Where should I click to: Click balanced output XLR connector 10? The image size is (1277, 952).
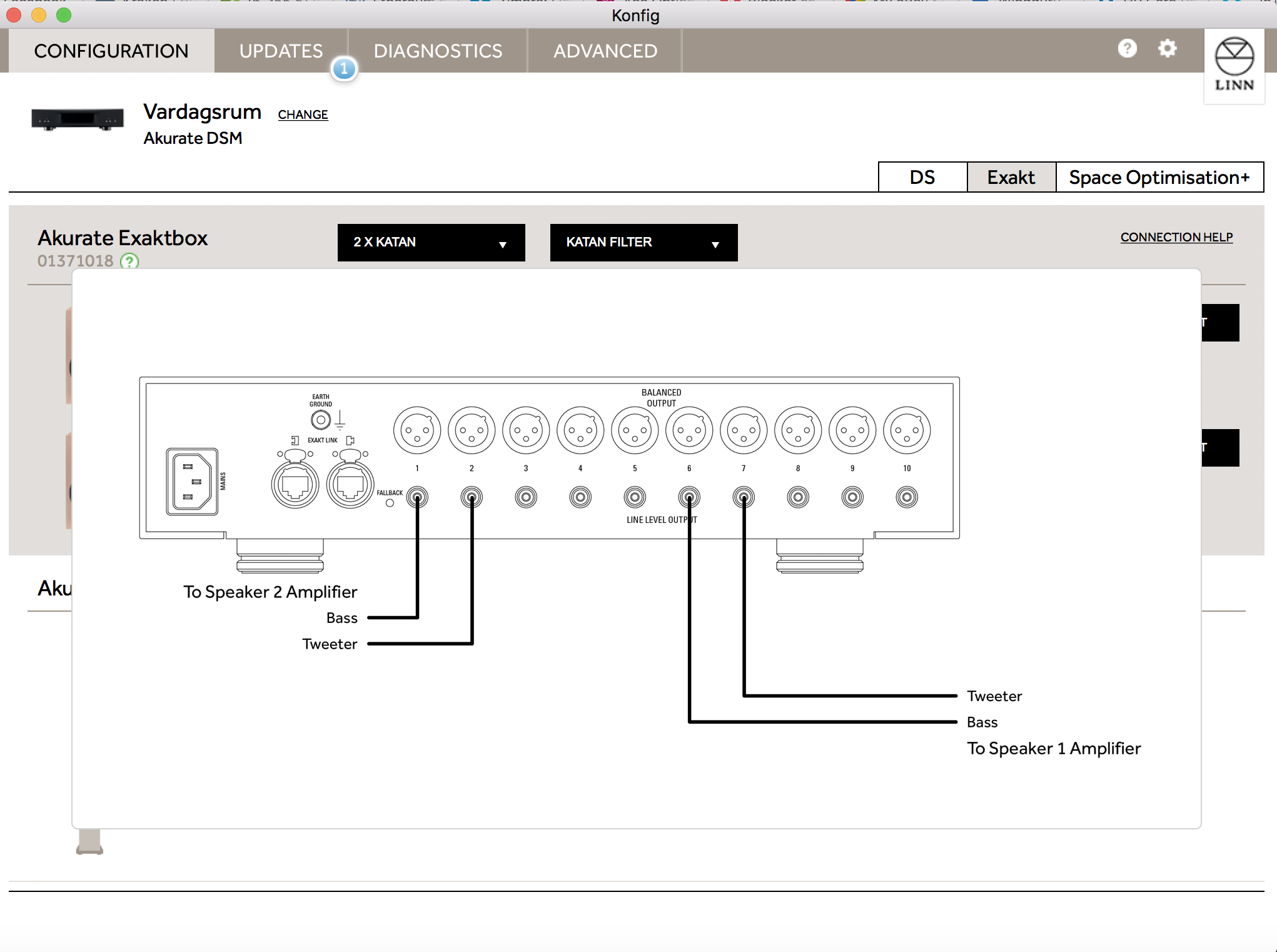click(907, 430)
